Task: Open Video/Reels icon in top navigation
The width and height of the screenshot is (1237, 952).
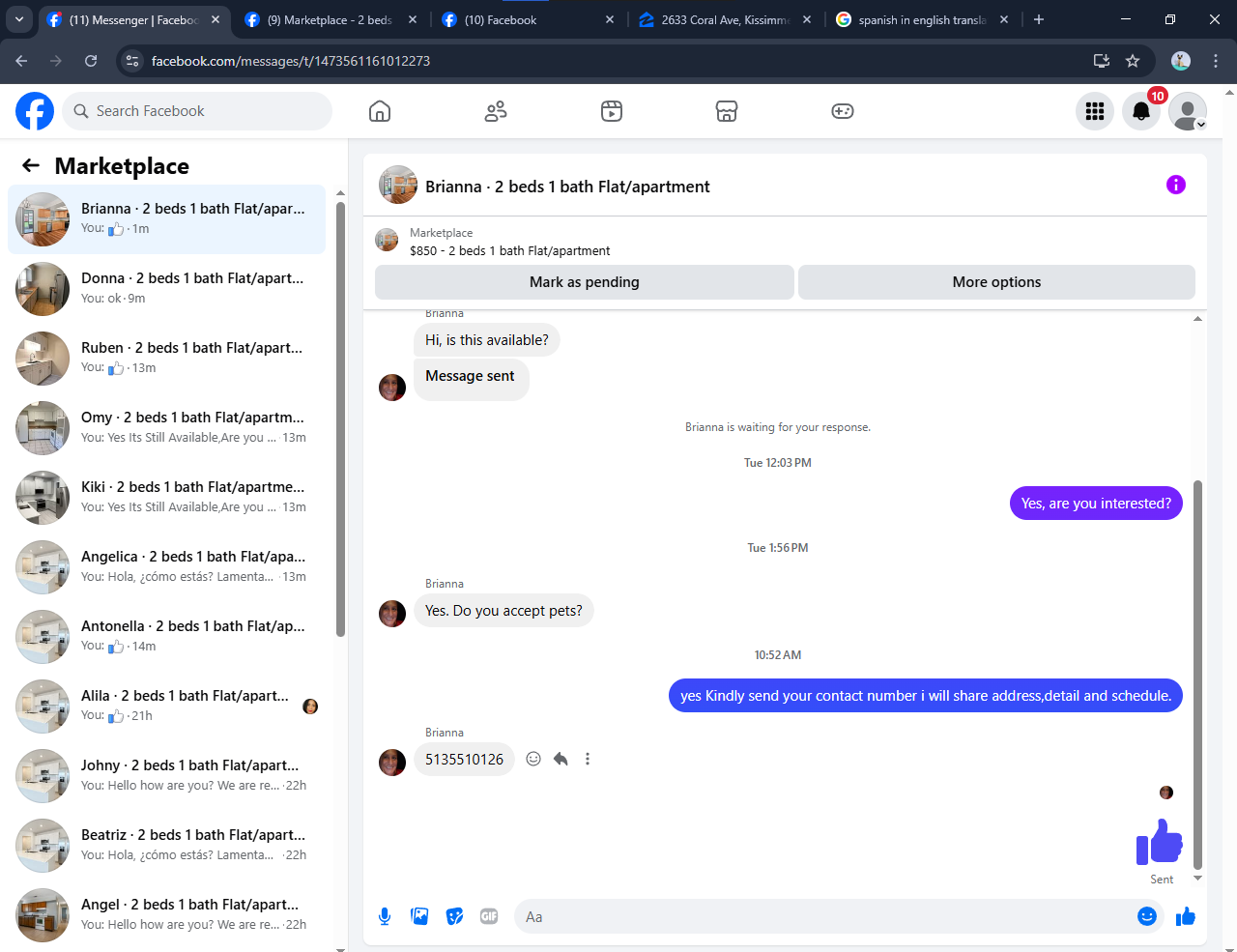Action: click(612, 111)
